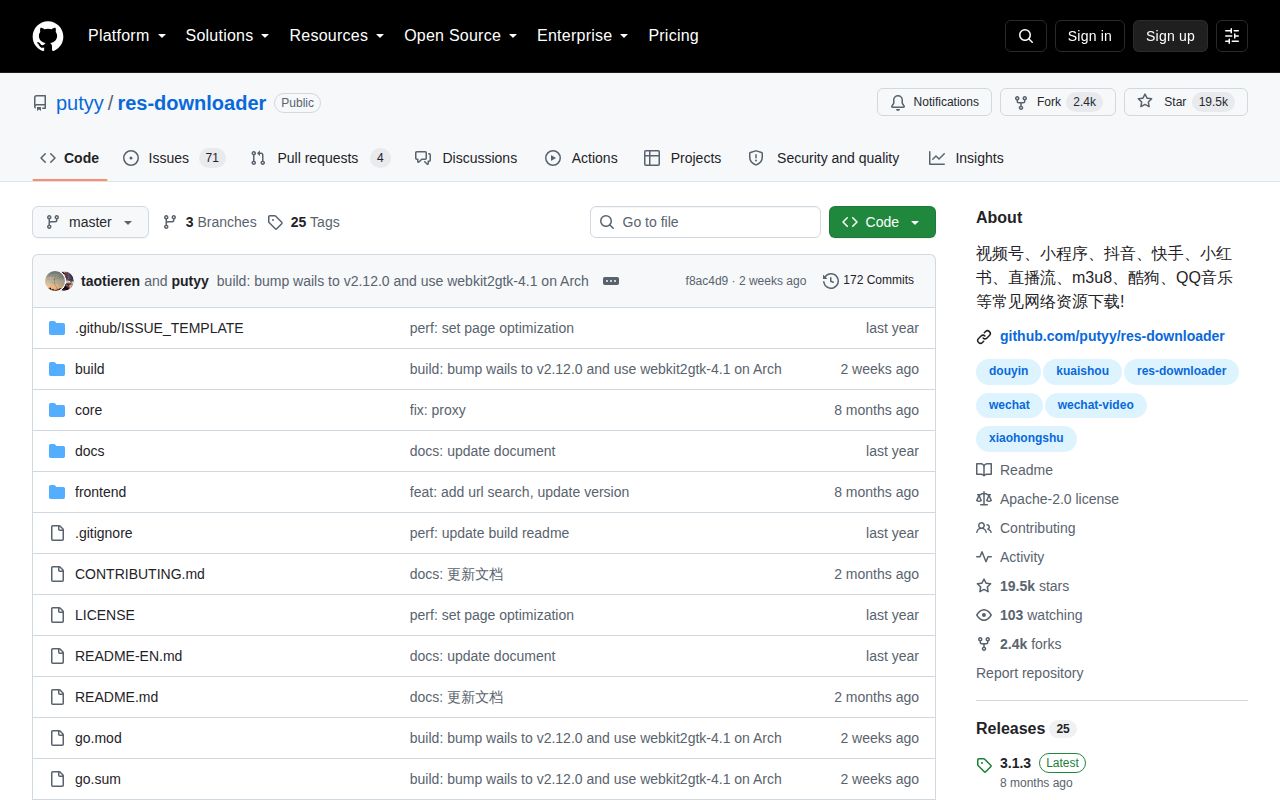1280x800 pixels.
Task: Open the putyy owner link
Action: (x=80, y=103)
